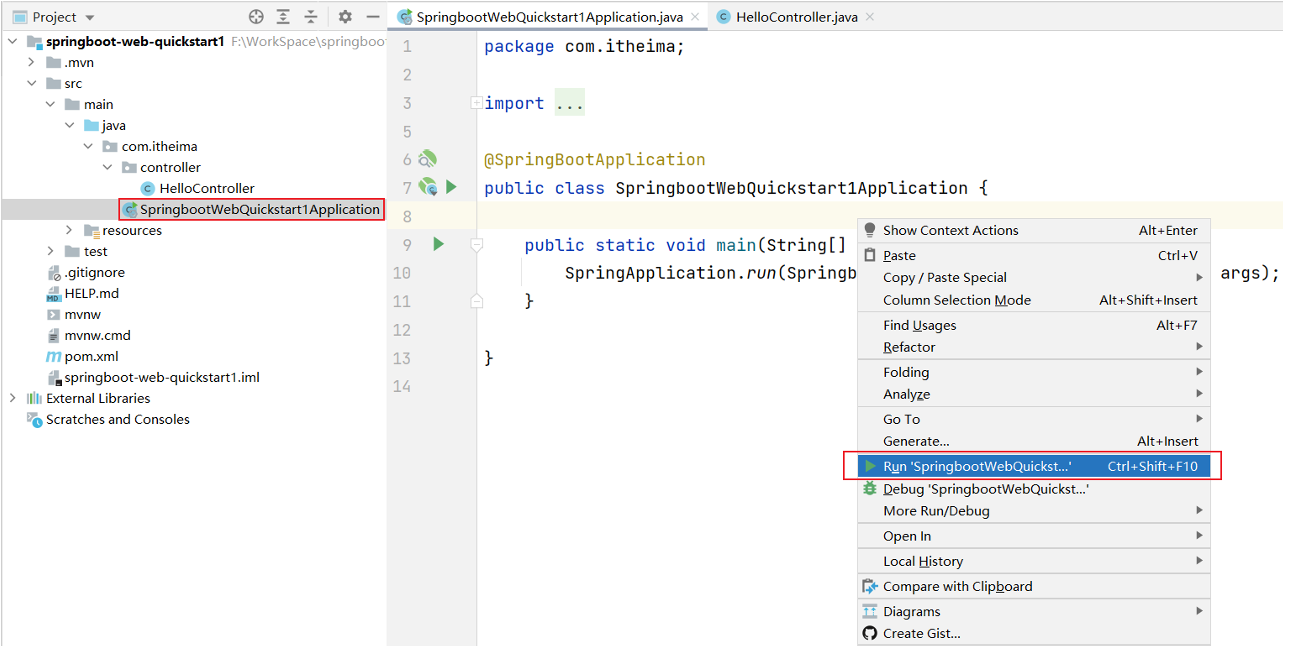Image resolution: width=1291 pixels, height=657 pixels.
Task: Click the Expand All icon in Project panel
Action: click(284, 16)
